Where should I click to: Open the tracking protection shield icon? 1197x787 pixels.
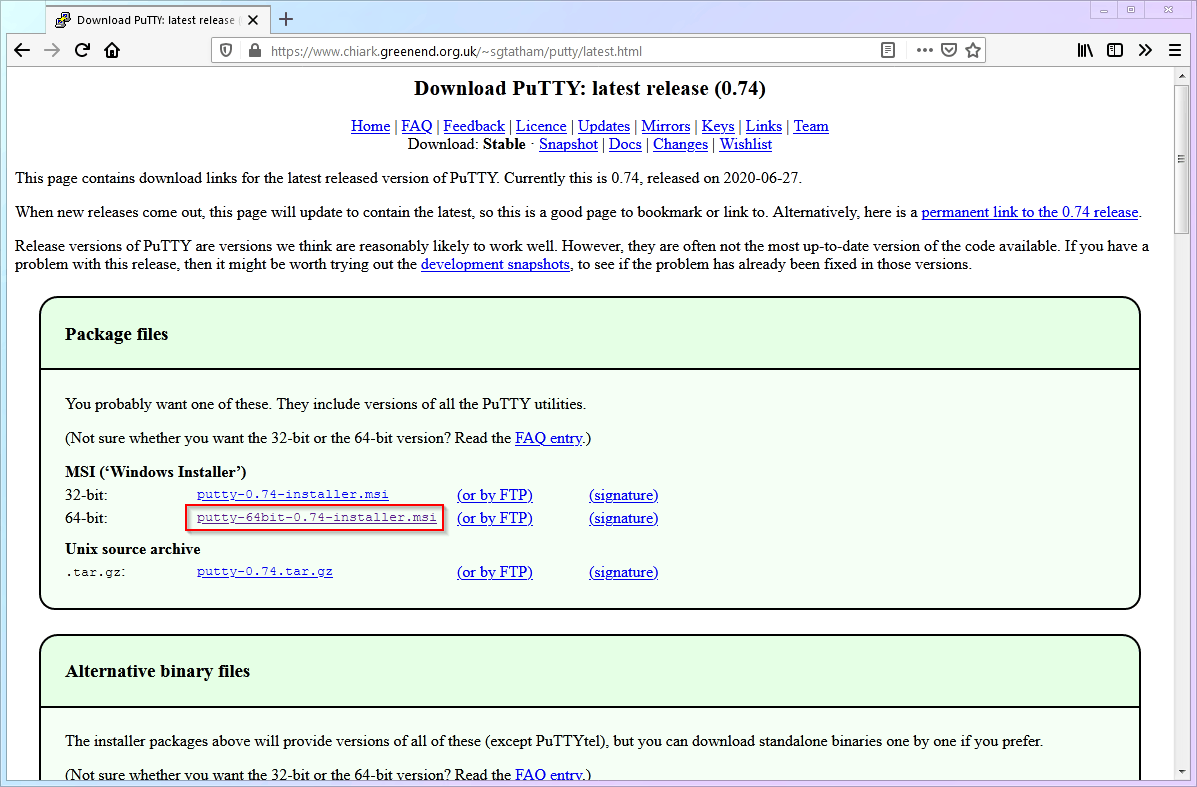click(x=227, y=51)
